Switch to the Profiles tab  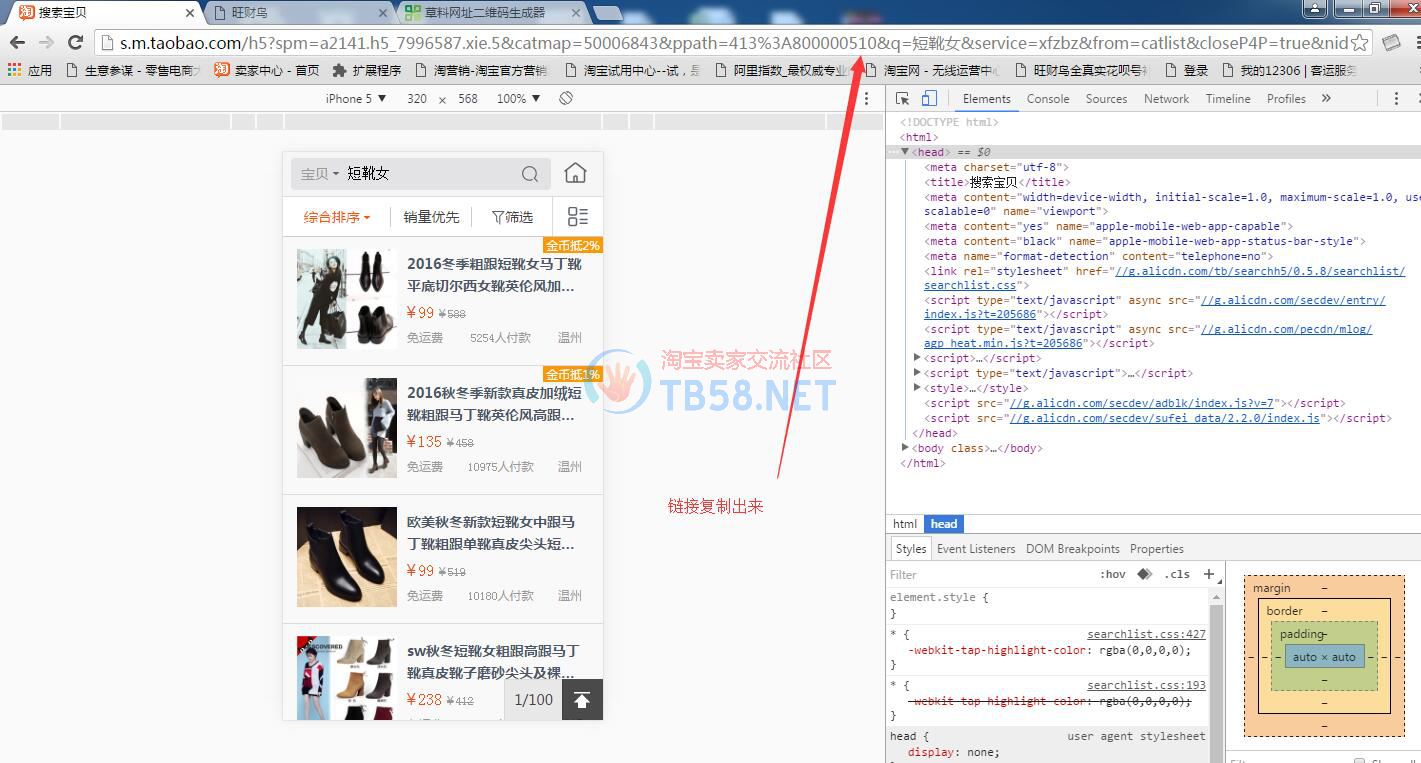tap(1286, 98)
